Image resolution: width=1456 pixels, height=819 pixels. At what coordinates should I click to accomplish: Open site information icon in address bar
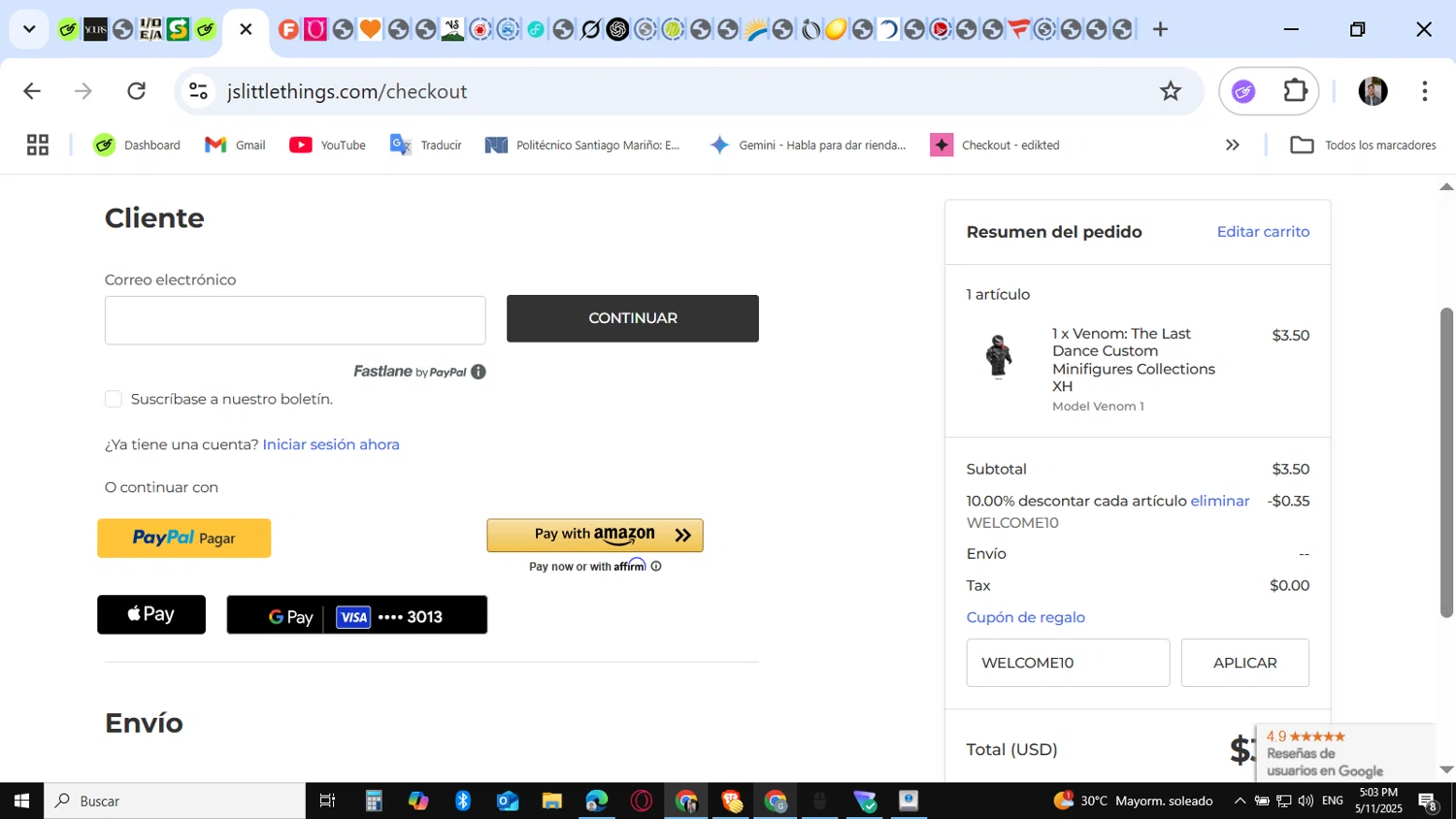point(198,91)
